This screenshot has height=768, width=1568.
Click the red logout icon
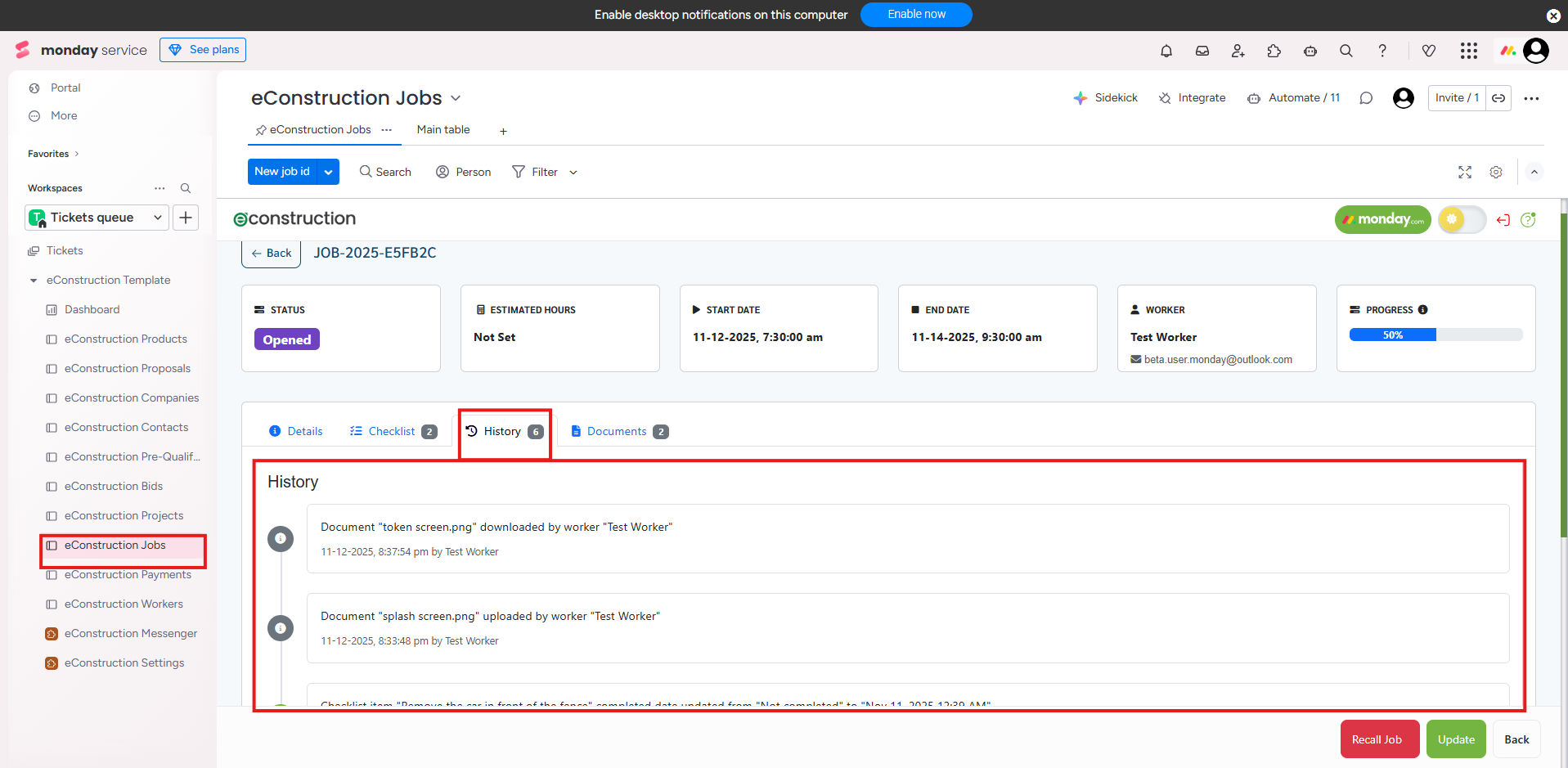[1503, 220]
